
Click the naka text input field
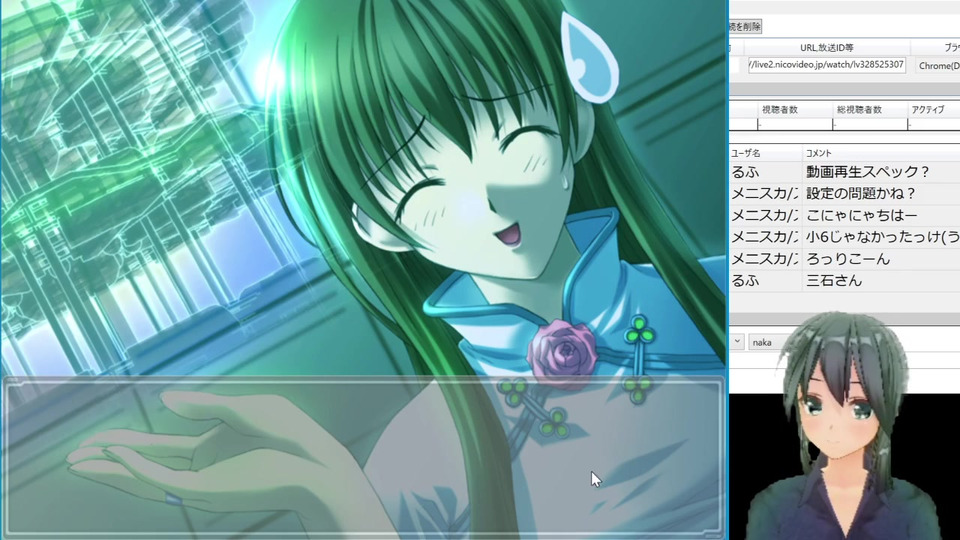[x=768, y=342]
